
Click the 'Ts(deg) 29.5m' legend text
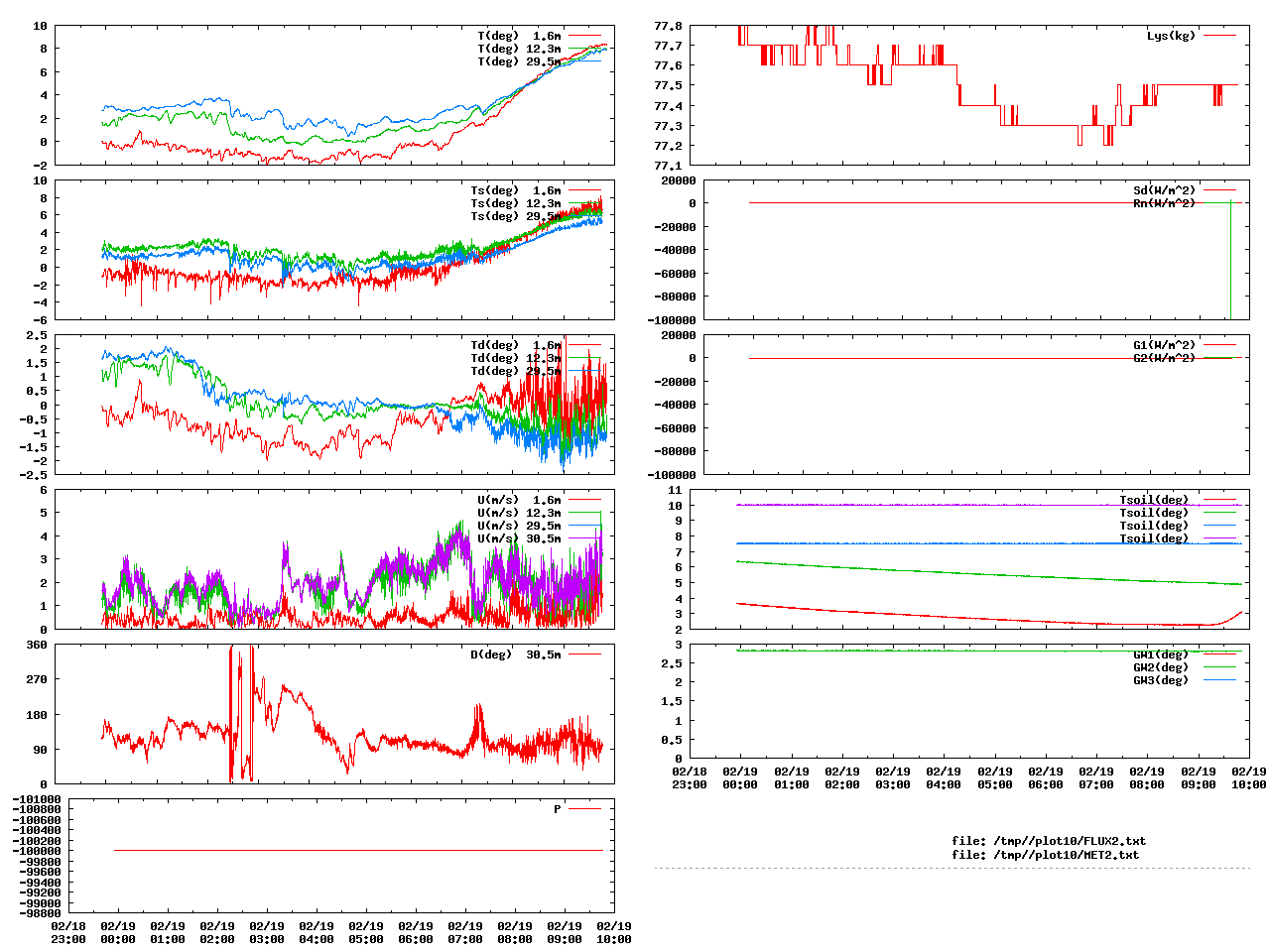516,216
